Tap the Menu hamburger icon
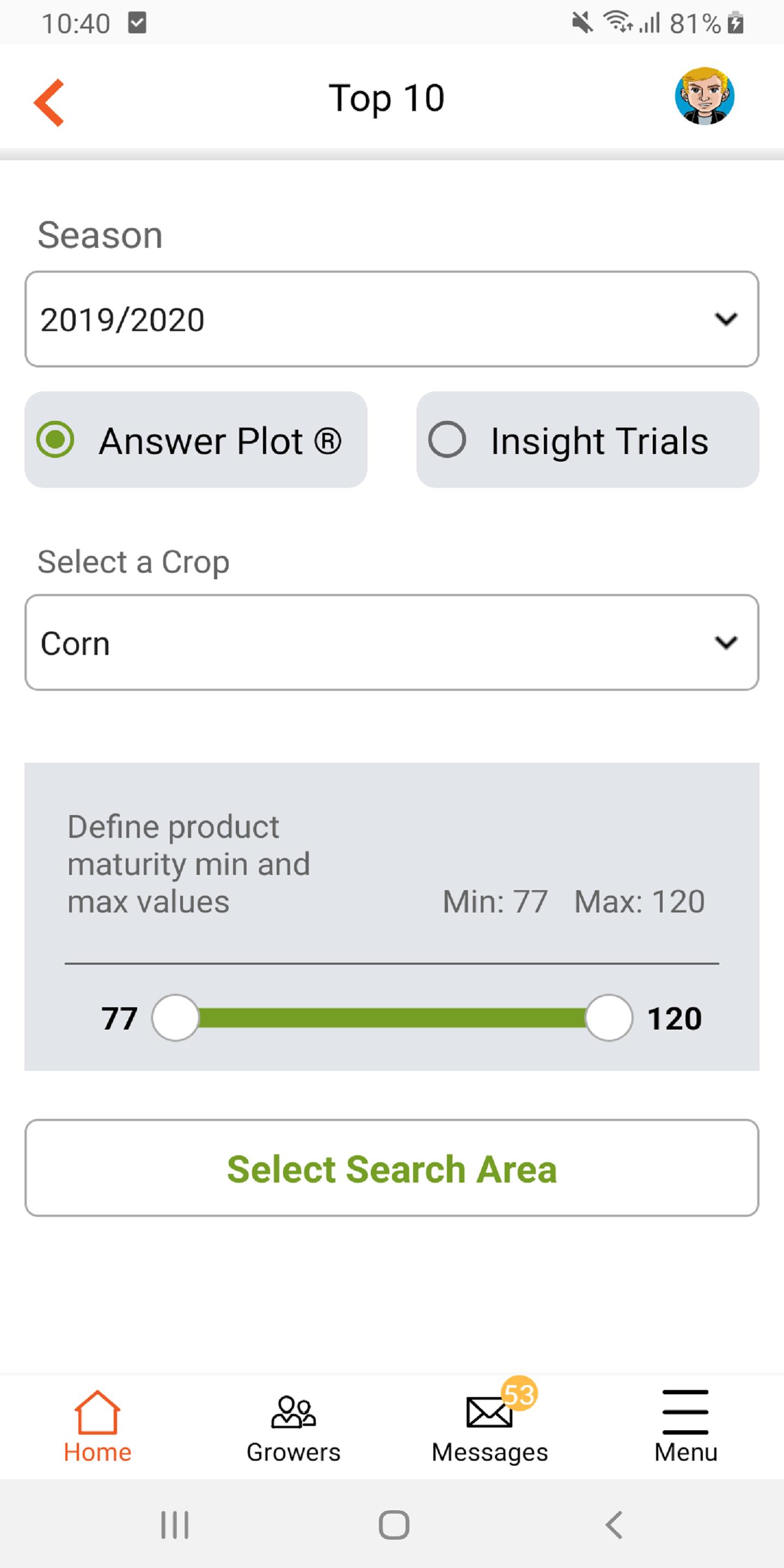Screen dimensions: 784x1568 [685, 1412]
